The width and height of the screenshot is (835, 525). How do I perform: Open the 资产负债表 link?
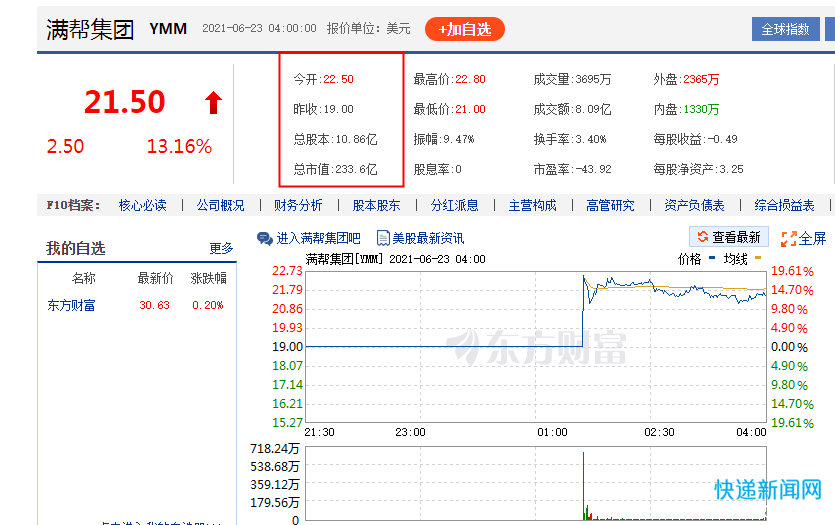tap(694, 206)
